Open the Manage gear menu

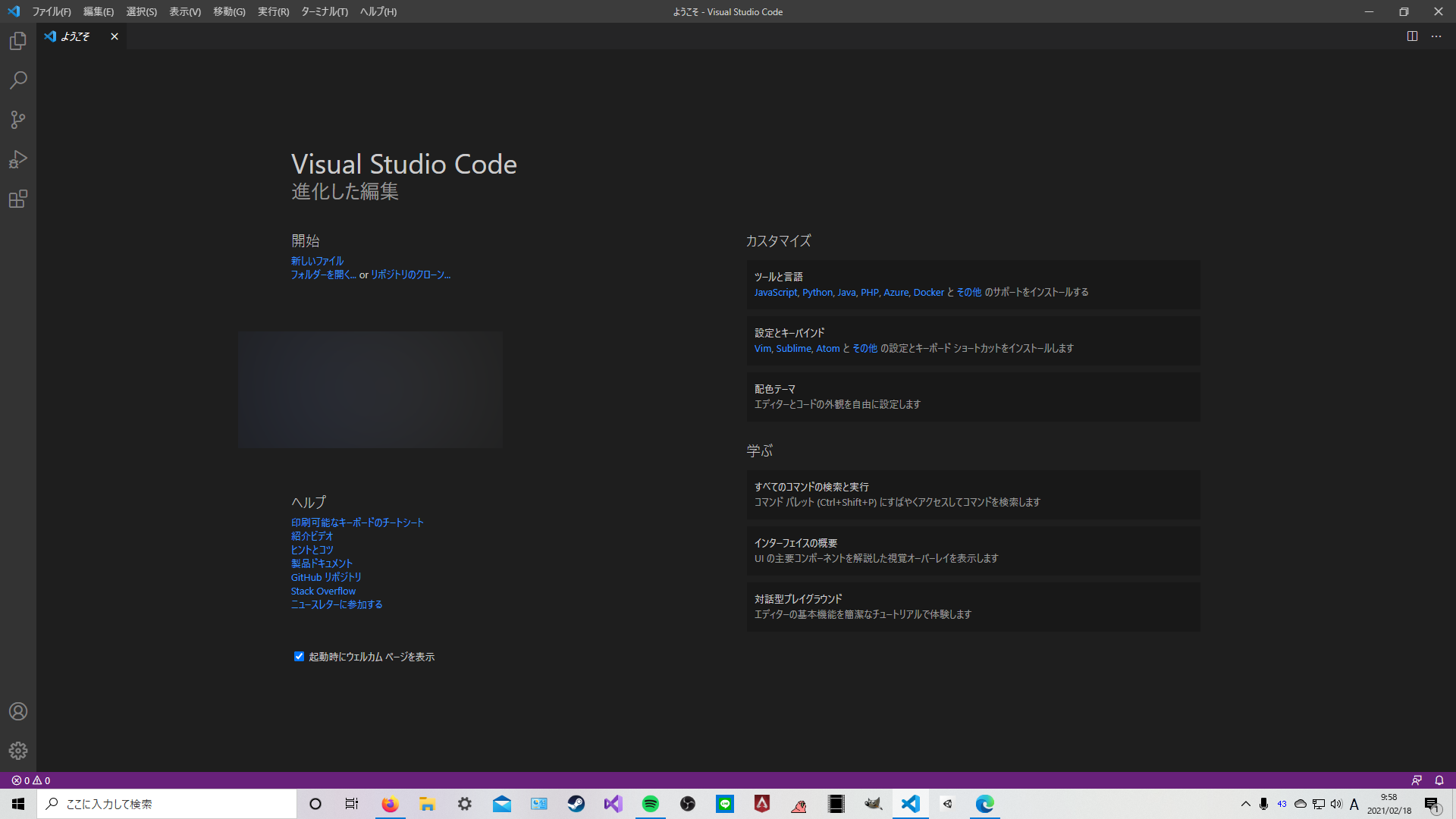pos(17,751)
